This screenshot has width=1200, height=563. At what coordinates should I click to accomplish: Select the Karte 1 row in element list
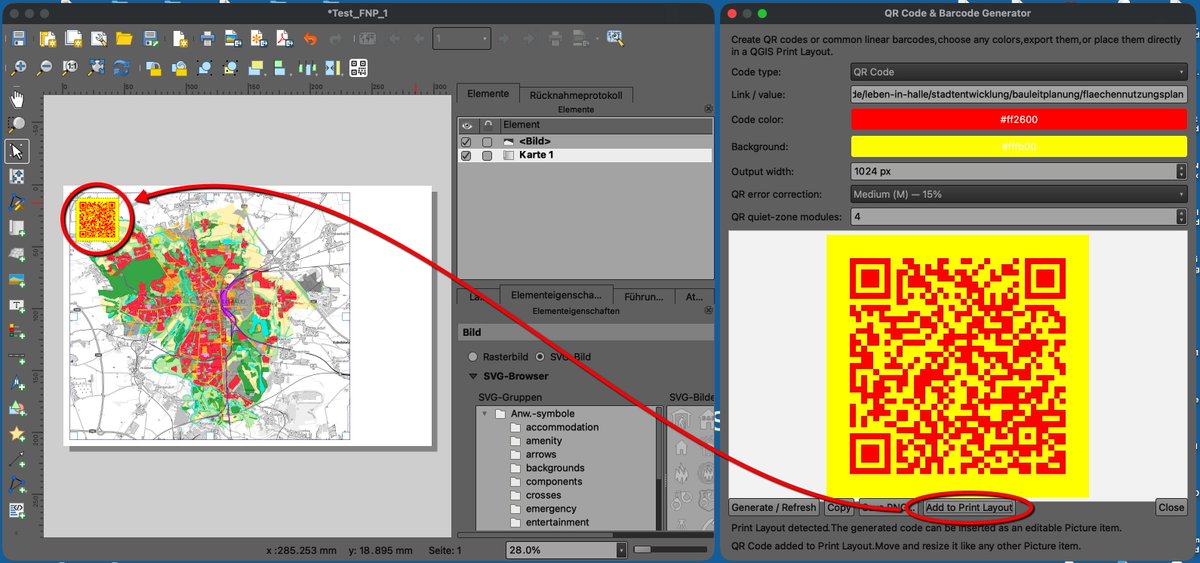coord(585,156)
